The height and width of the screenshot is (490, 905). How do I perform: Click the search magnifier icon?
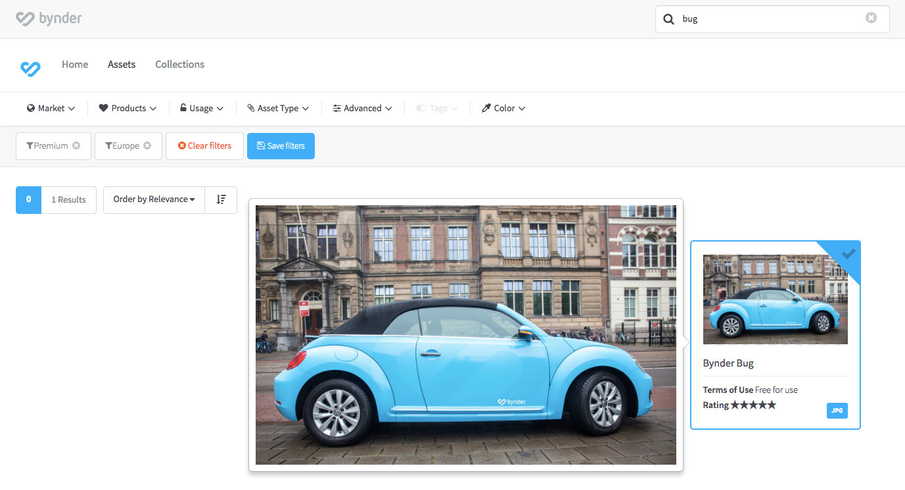pyautogui.click(x=668, y=19)
